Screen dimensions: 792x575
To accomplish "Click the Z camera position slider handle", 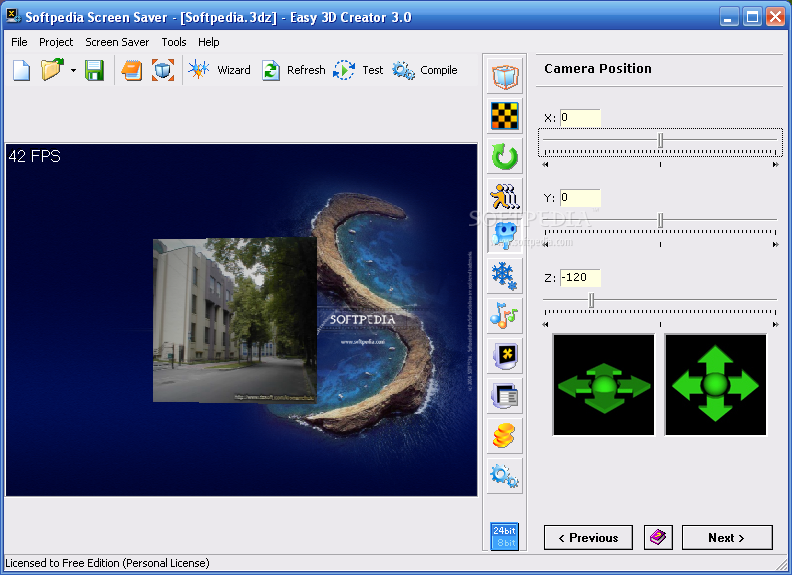I will [x=591, y=300].
